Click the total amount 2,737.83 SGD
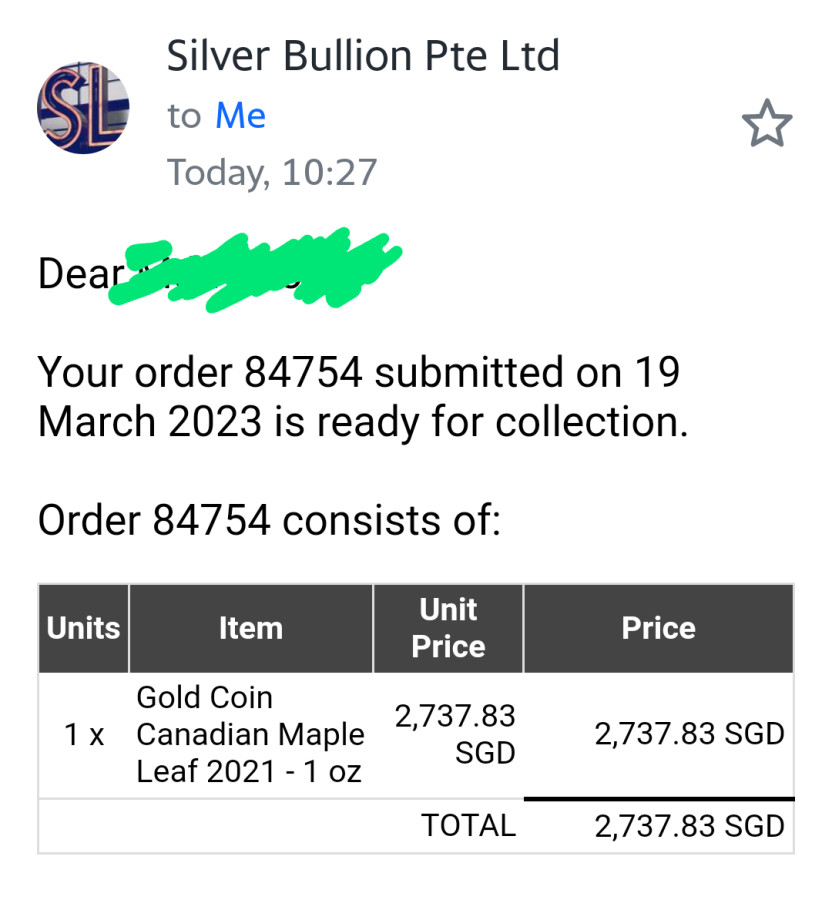 (x=689, y=826)
